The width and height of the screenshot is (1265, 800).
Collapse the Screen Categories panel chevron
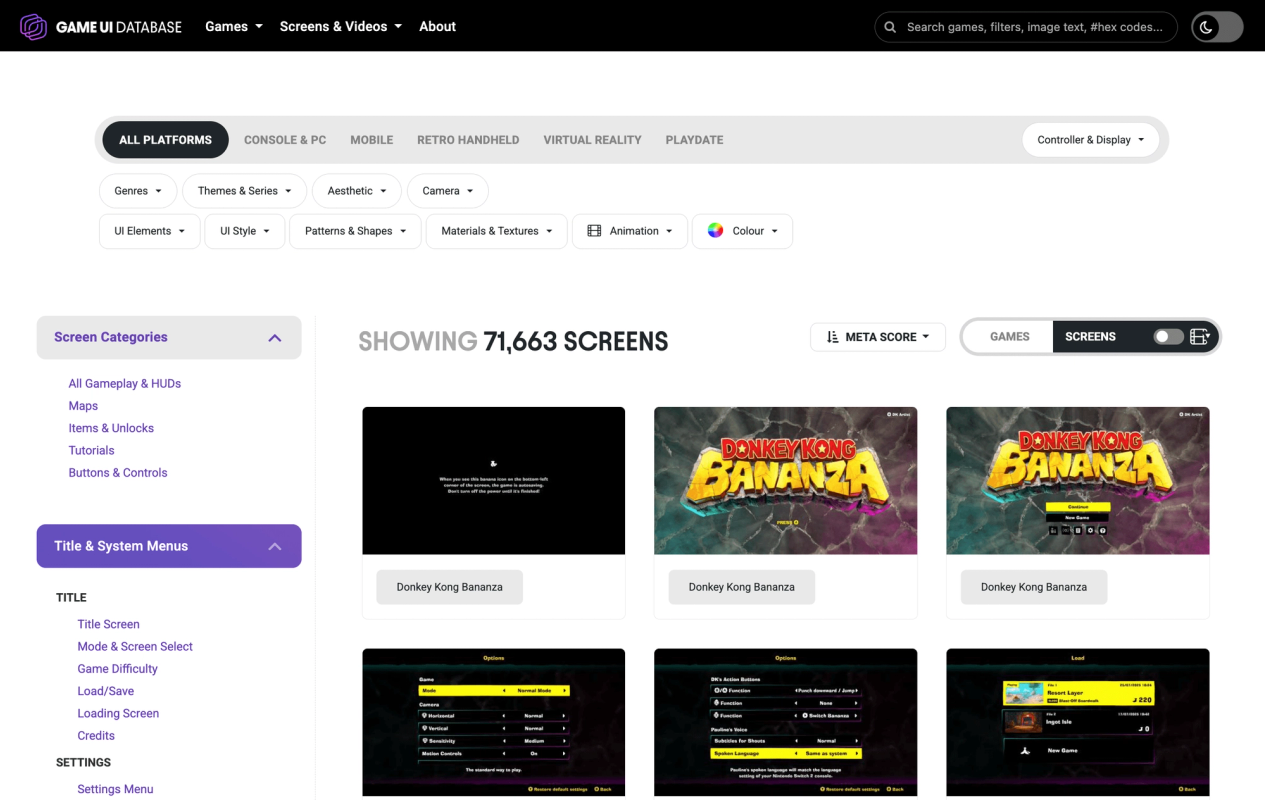coord(275,338)
